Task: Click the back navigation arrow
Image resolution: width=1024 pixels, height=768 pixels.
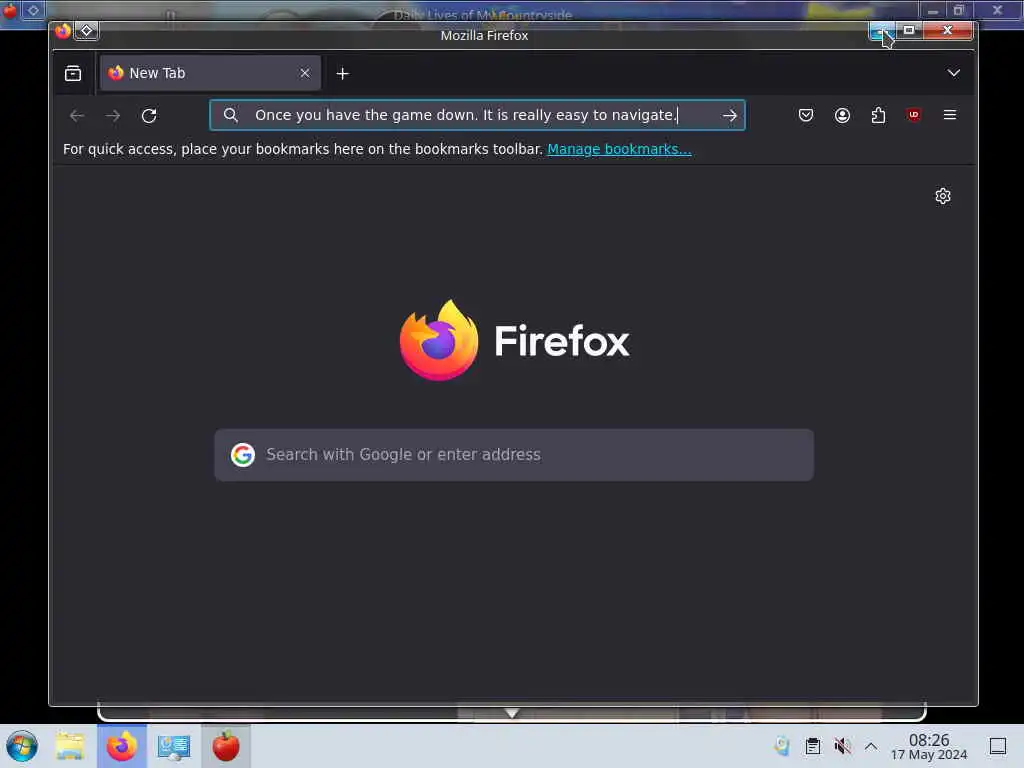Action: click(77, 116)
